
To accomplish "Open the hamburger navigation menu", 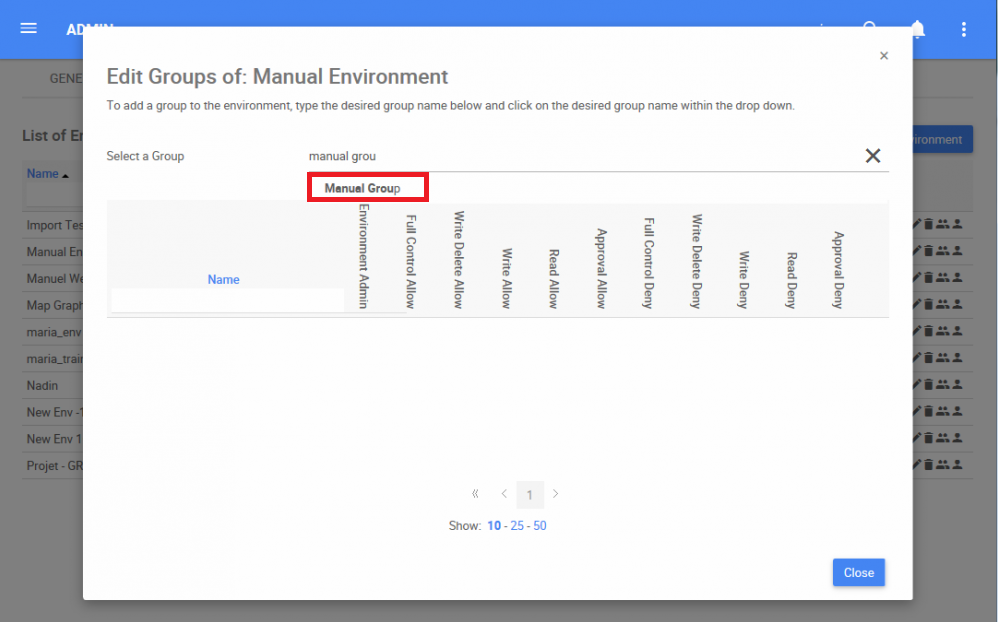I will [x=29, y=29].
